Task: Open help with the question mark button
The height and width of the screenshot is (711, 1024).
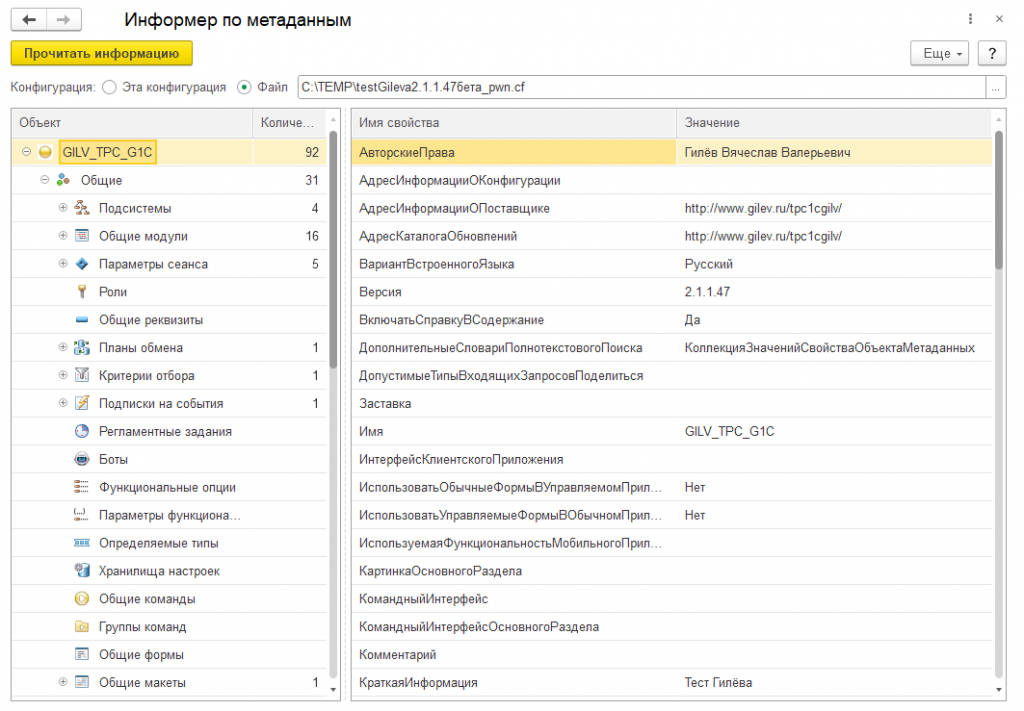Action: 990,53
